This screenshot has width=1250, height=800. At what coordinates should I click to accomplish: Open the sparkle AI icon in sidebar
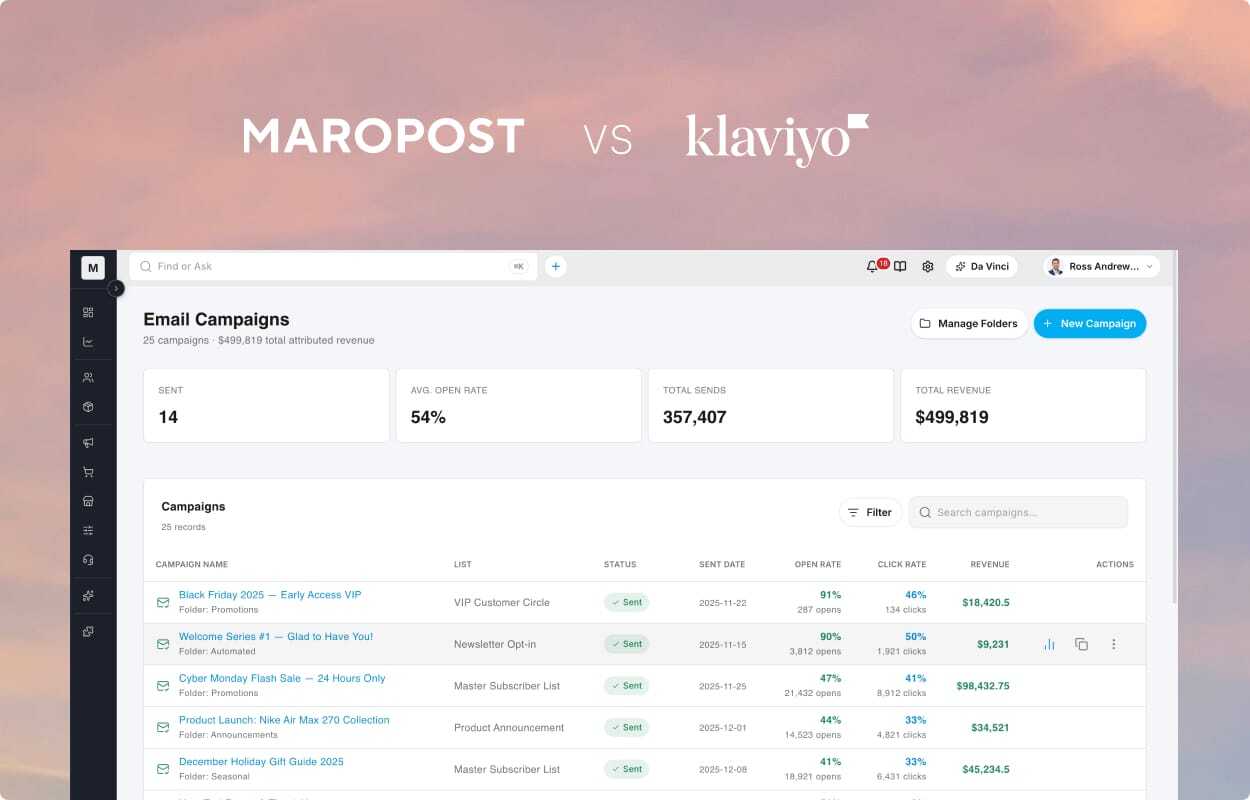(88, 595)
